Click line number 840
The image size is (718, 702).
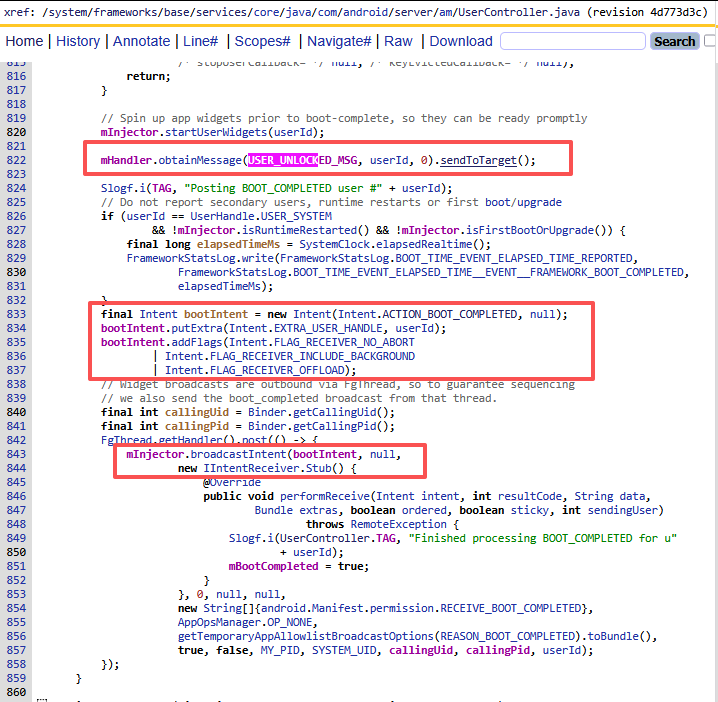(x=16, y=412)
